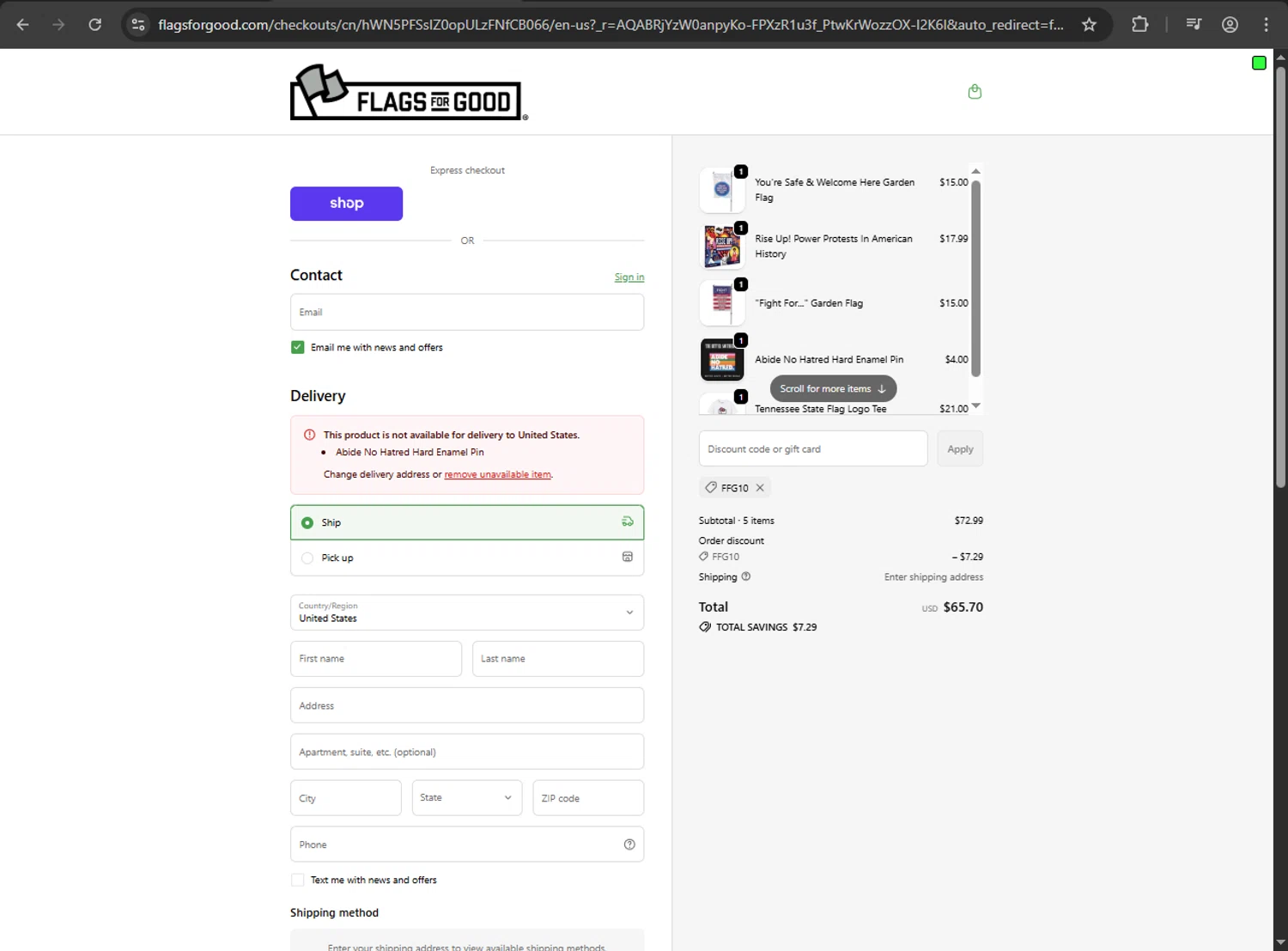The image size is (1288, 951).
Task: Click the order items list scrollbar
Action: point(975,278)
